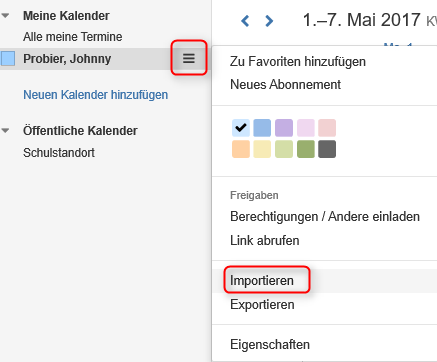This screenshot has height=362, width=437.
Task: Click Neues Abonnement menu entry
Action: [285, 85]
